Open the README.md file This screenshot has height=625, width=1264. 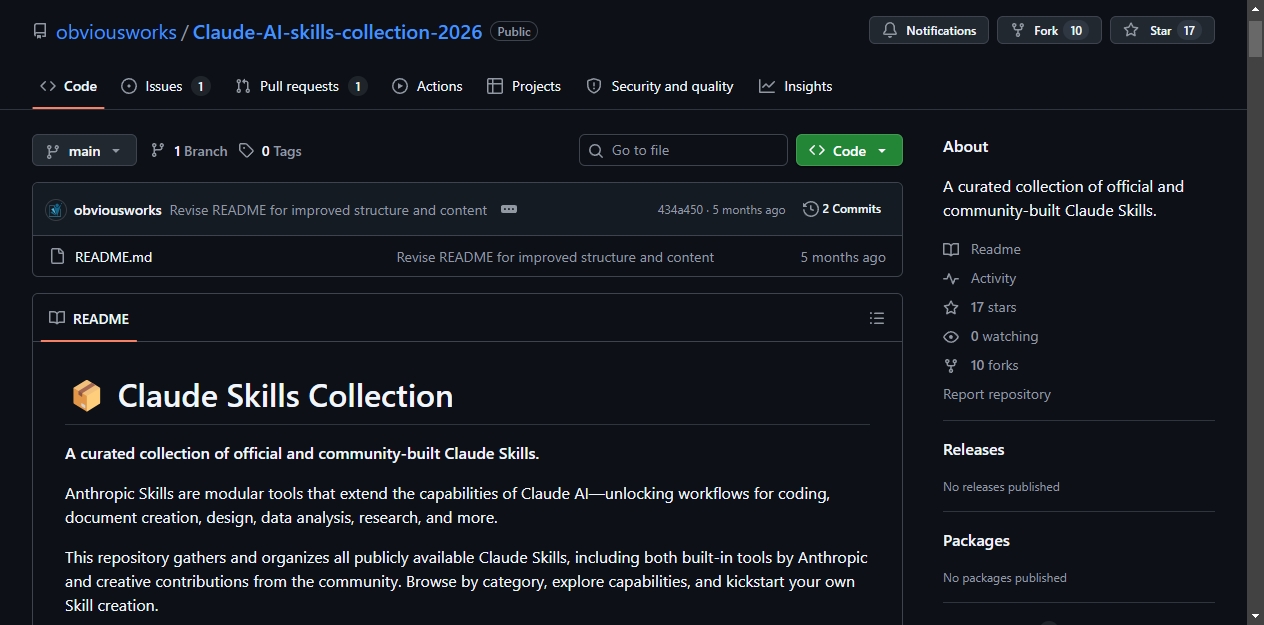(114, 257)
